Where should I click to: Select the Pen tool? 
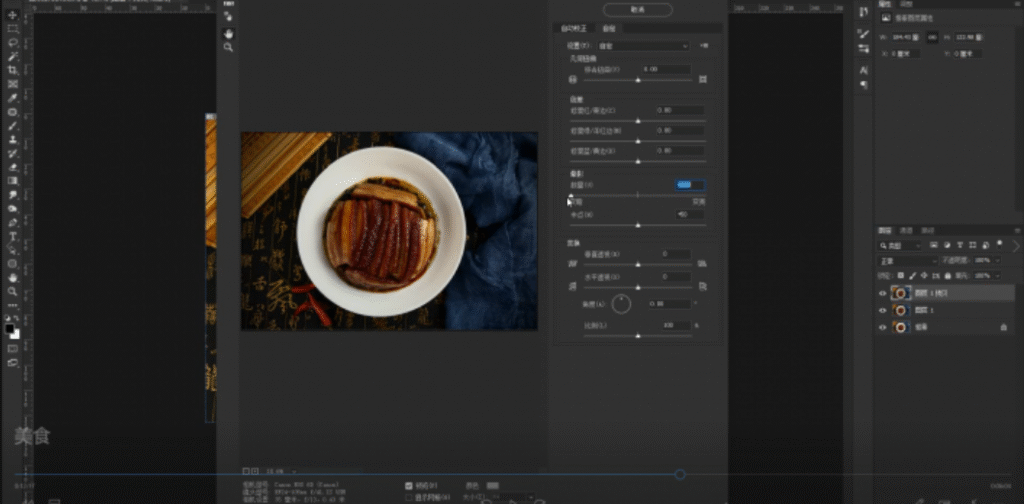click(x=12, y=223)
